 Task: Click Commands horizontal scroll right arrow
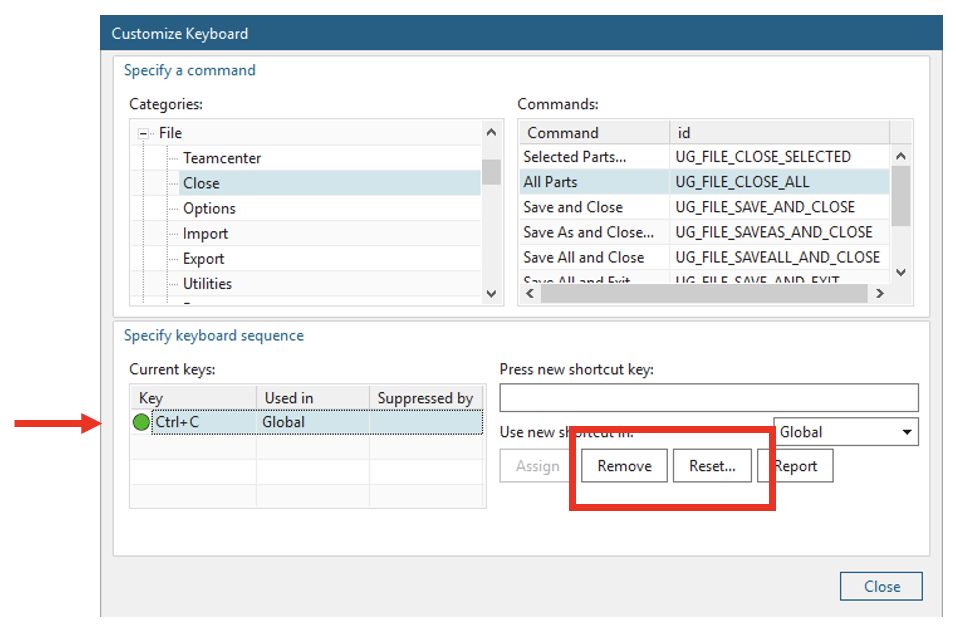point(879,294)
